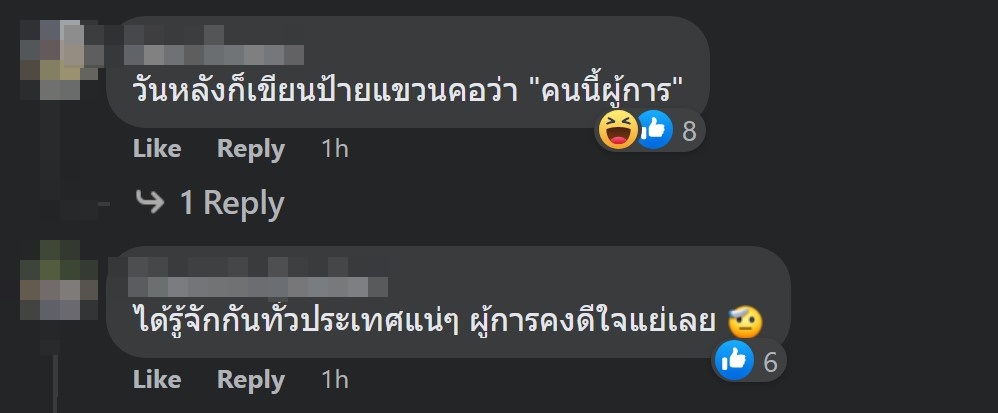Reply to the comment ending with "ผู้การคงดีใจแย่เลย"

coord(251,380)
